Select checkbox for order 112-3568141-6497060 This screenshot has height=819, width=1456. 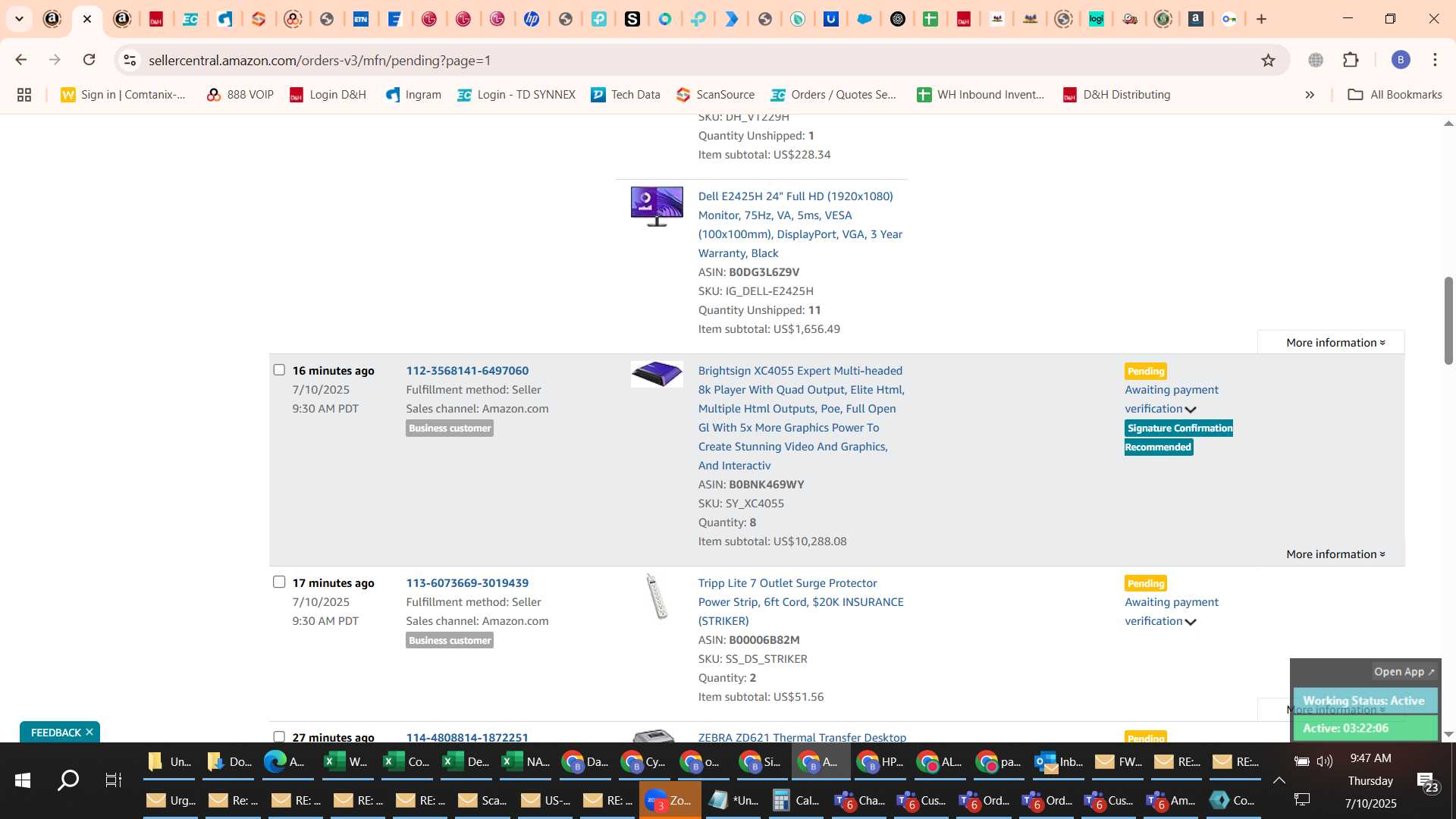279,370
